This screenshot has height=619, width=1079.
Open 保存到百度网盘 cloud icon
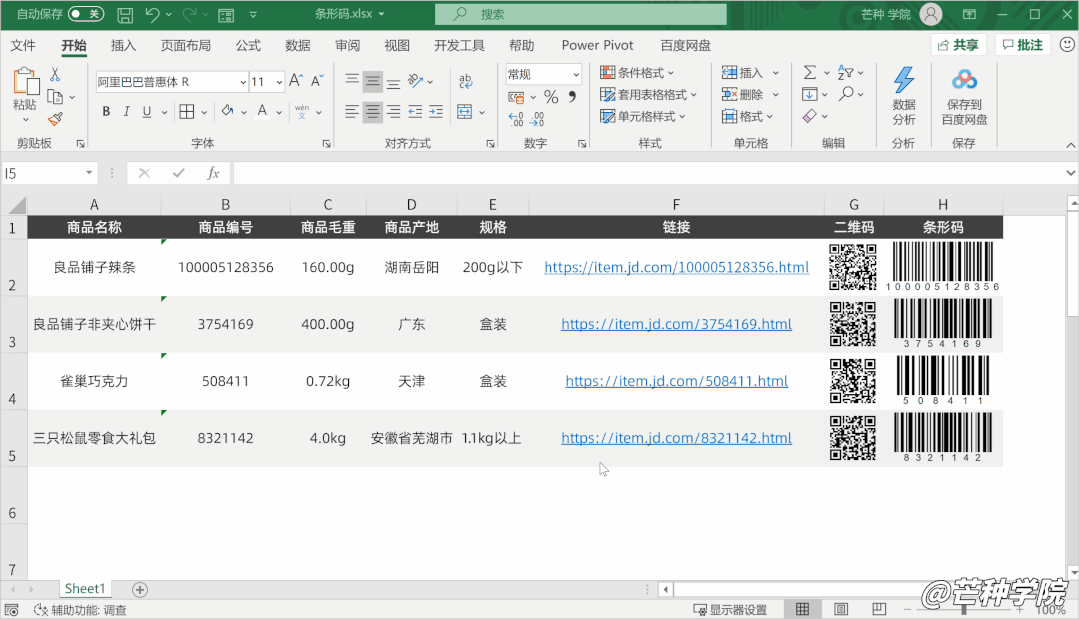(x=964, y=80)
